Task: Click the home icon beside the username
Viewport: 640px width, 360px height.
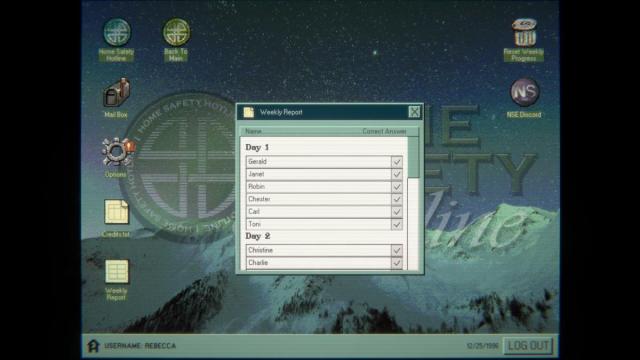Action: coord(93,346)
